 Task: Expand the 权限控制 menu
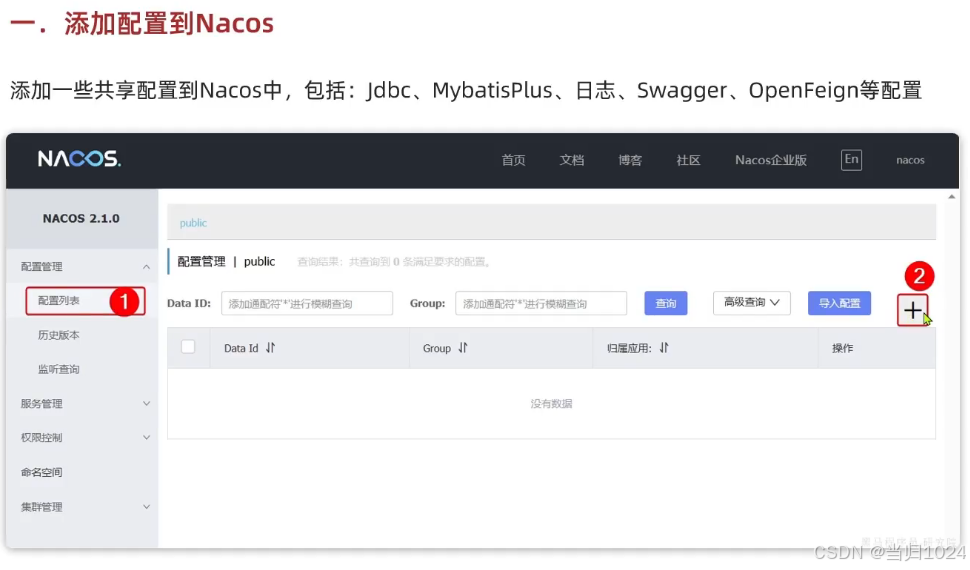[83, 438]
